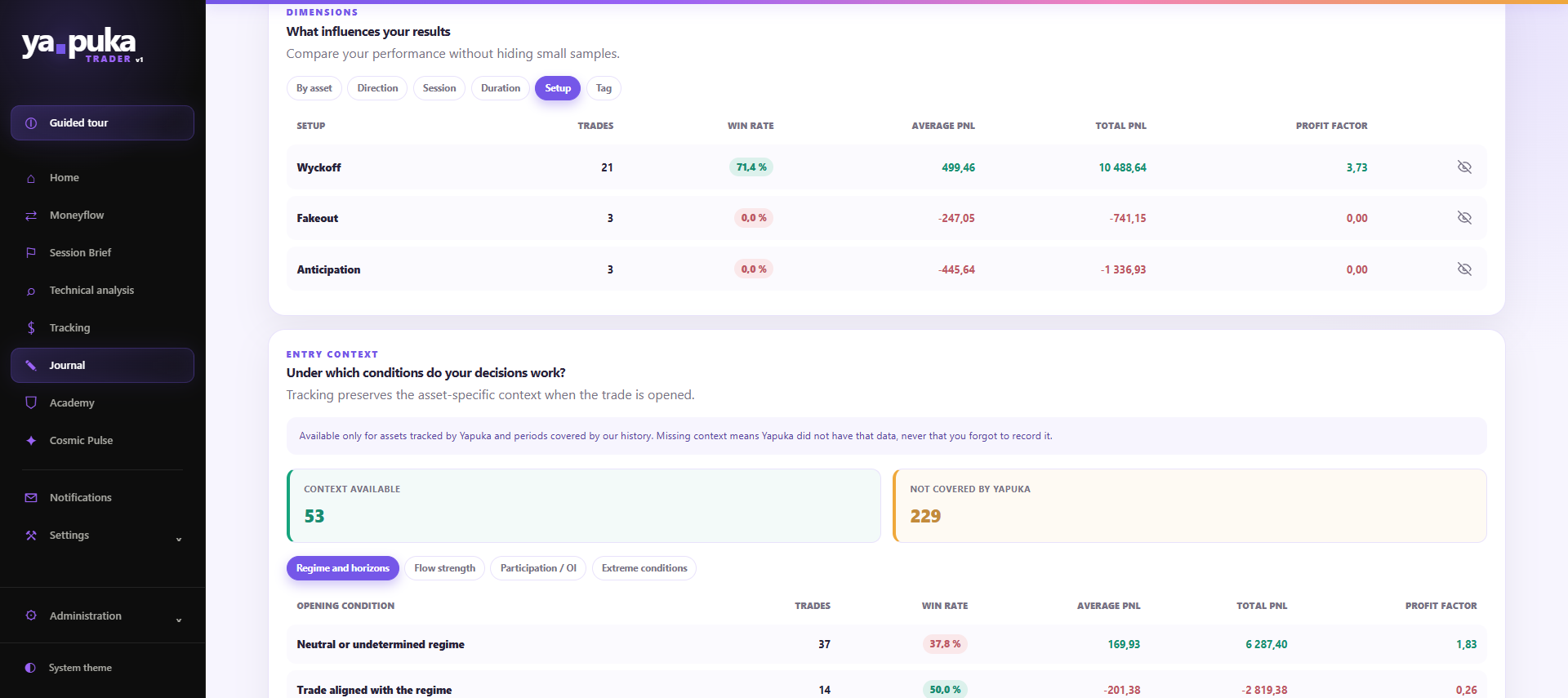Viewport: 1568px width, 698px height.
Task: Click the Session Brief flag icon
Action: click(31, 253)
